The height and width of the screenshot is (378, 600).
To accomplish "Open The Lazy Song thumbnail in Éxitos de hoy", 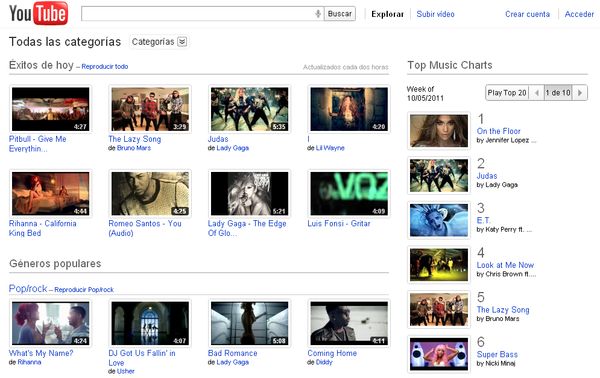I will 150,109.
